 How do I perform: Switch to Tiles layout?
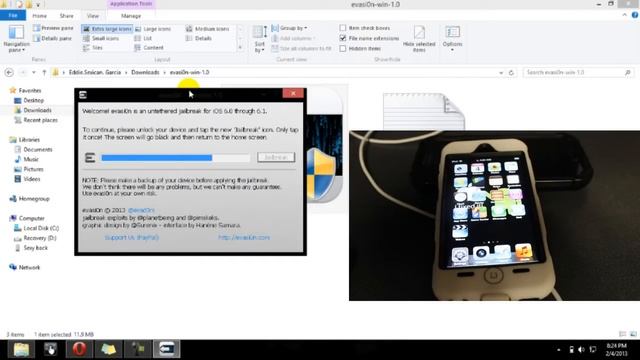click(93, 48)
